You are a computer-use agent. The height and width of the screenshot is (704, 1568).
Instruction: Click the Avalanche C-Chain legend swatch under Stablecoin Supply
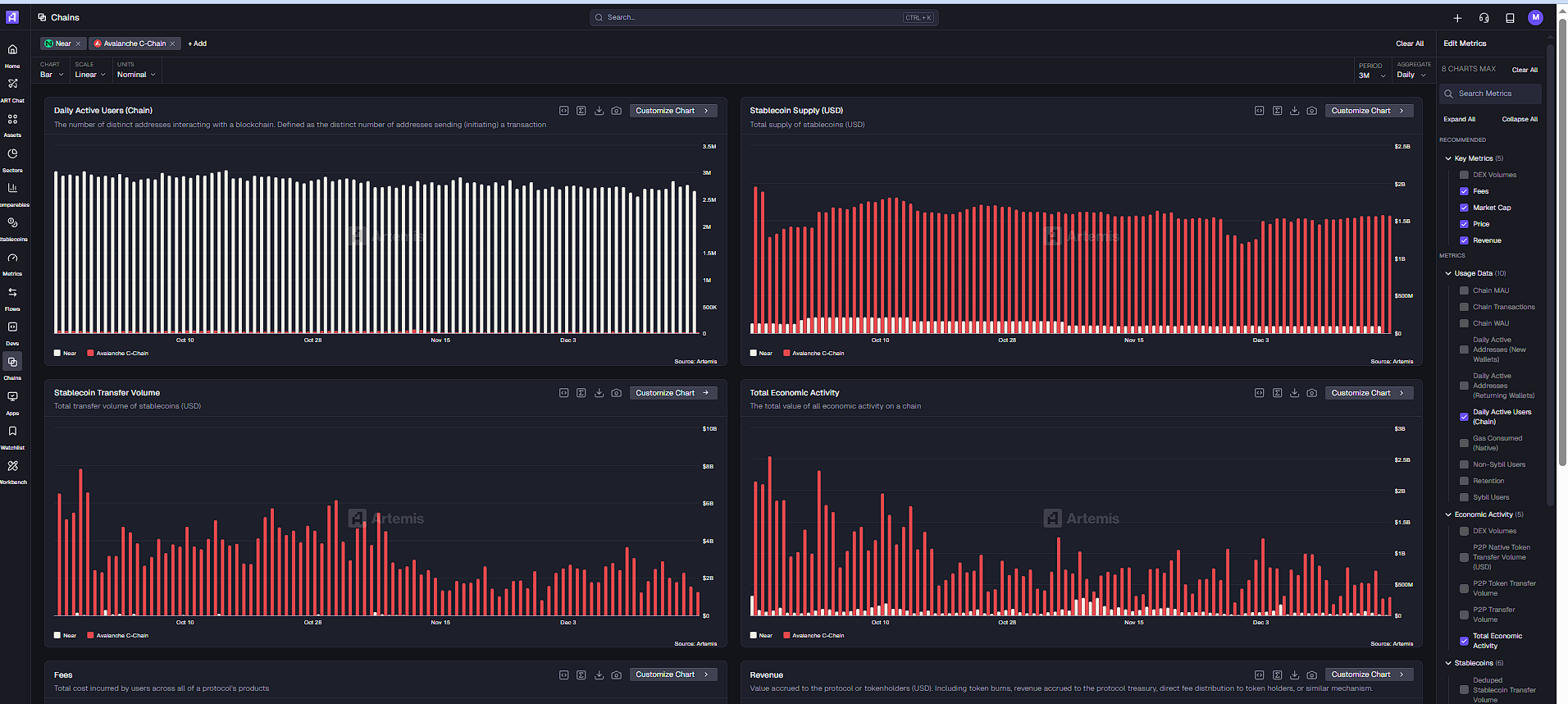(786, 353)
